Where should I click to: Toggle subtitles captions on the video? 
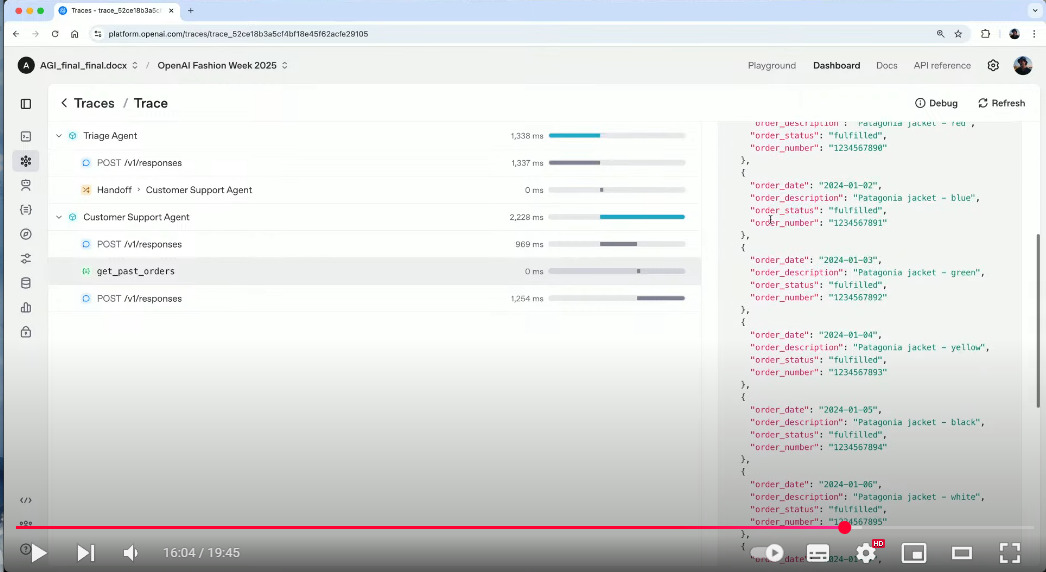coord(818,553)
